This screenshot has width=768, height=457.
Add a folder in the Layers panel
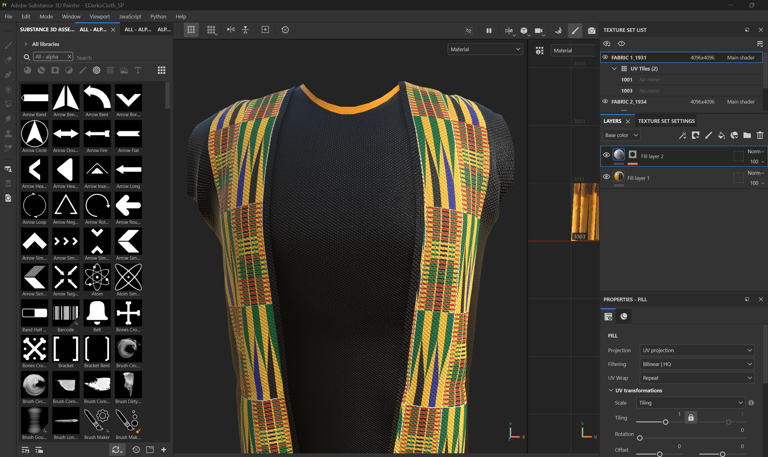[747, 135]
